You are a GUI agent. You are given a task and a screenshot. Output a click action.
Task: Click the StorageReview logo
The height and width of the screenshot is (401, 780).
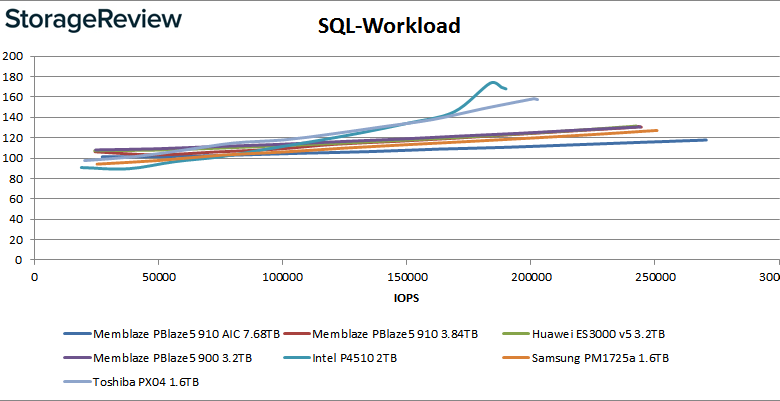[x=93, y=21]
